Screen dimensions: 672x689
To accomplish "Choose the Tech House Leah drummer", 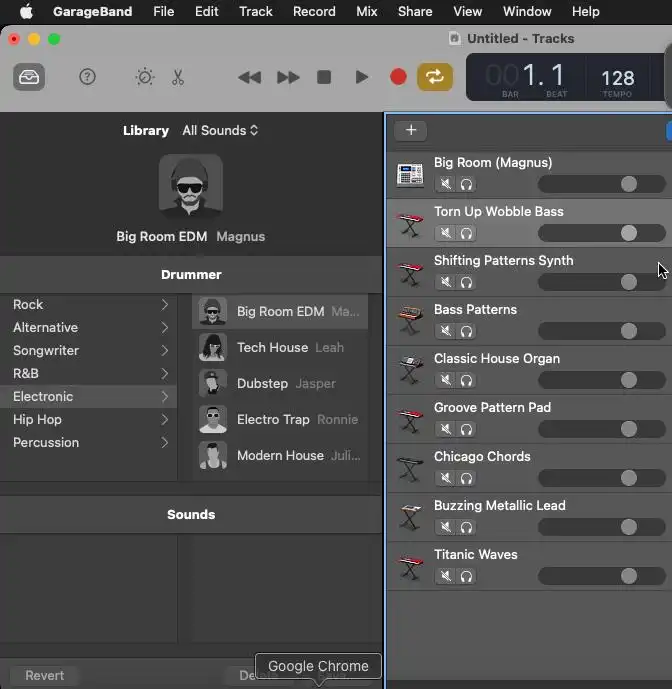I will click(x=280, y=348).
